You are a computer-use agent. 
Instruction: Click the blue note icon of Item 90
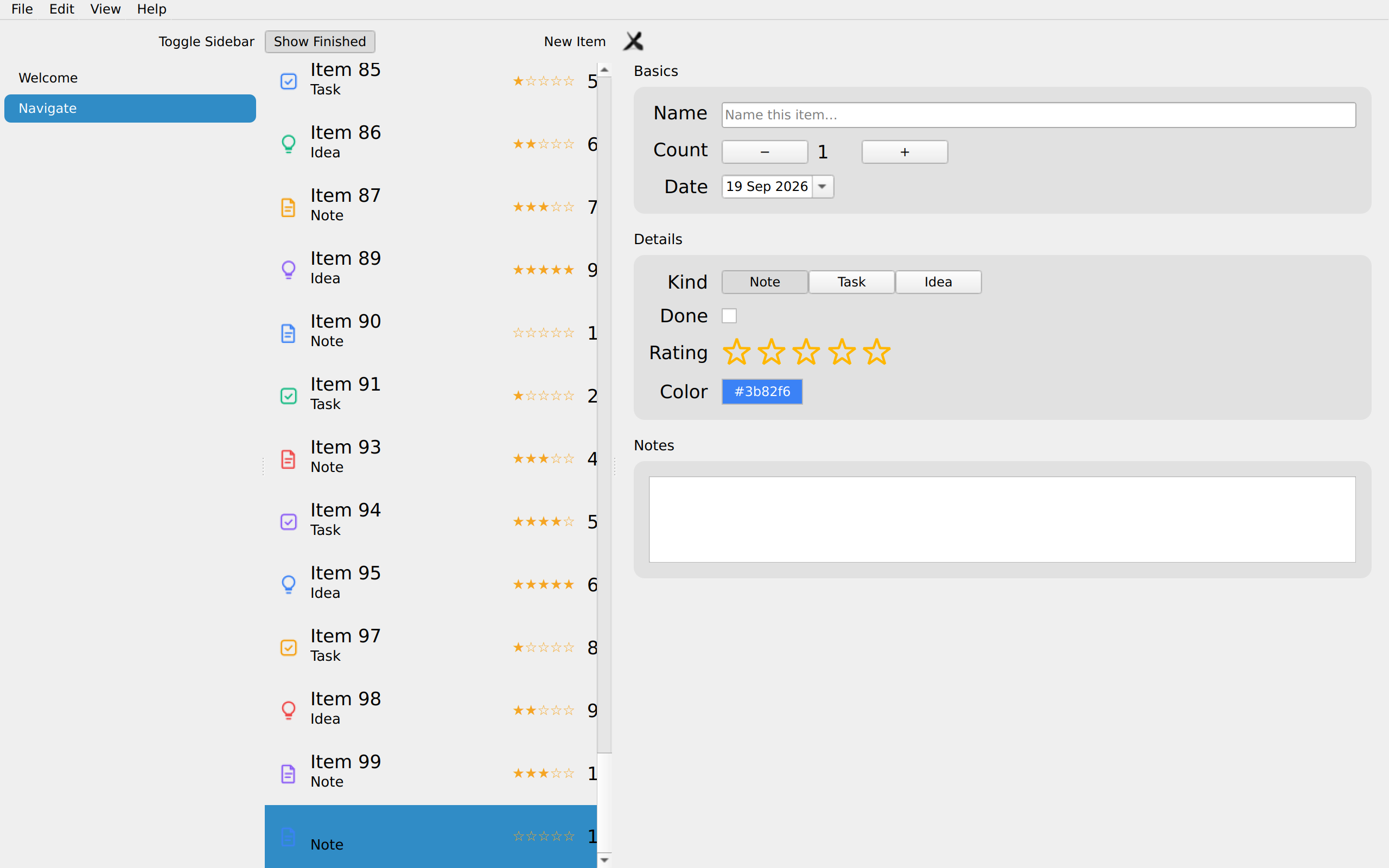[x=288, y=333]
